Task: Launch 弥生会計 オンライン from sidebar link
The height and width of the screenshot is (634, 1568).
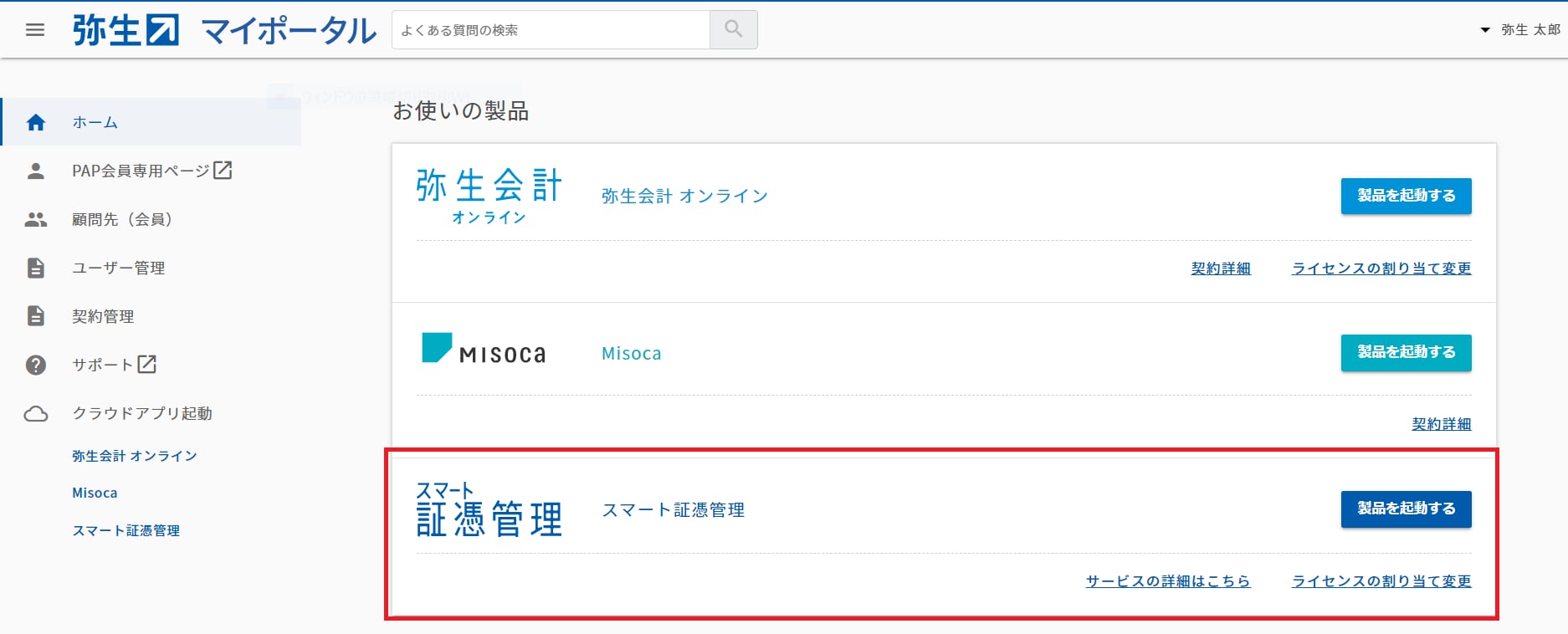Action: (135, 456)
